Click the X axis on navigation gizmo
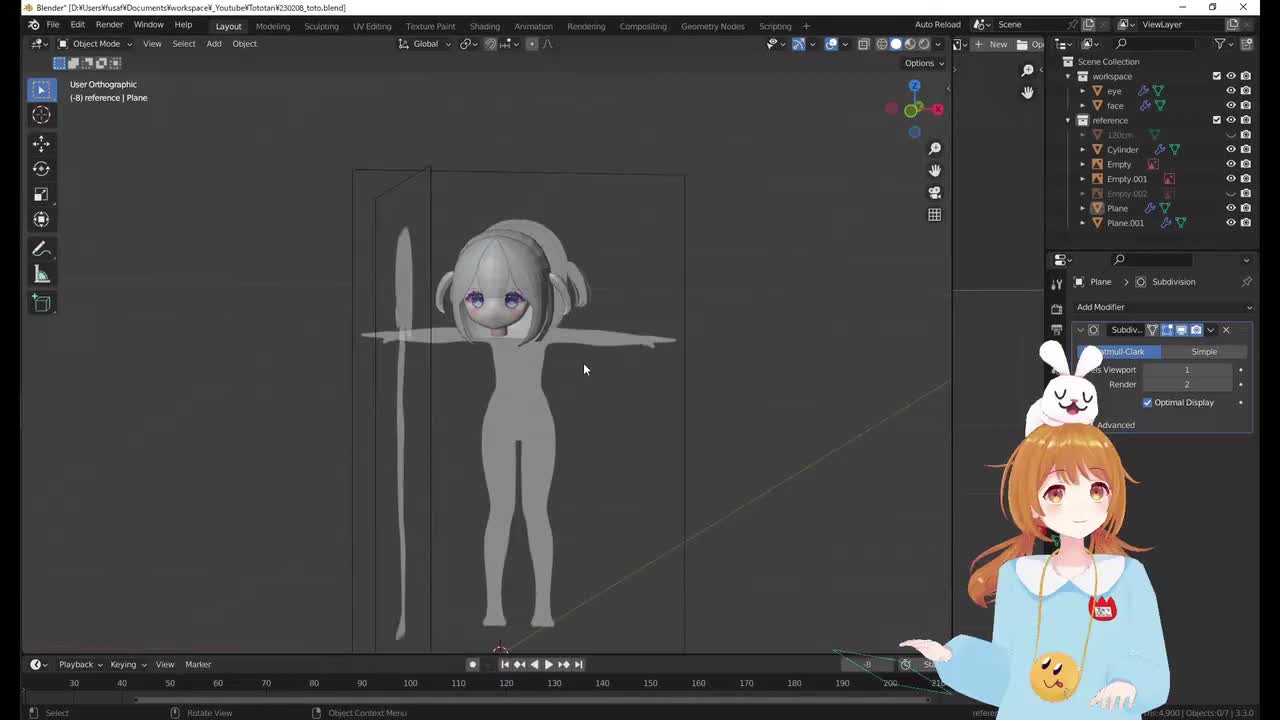1280x720 pixels. 937,109
